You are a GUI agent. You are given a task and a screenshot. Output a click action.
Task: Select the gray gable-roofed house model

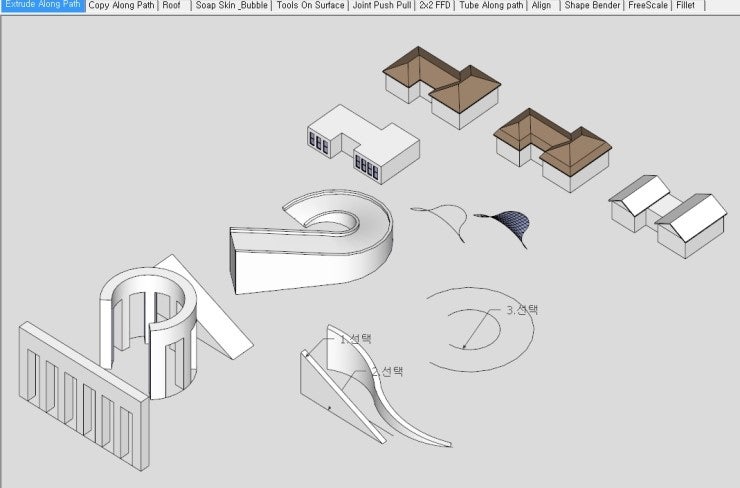pos(668,217)
